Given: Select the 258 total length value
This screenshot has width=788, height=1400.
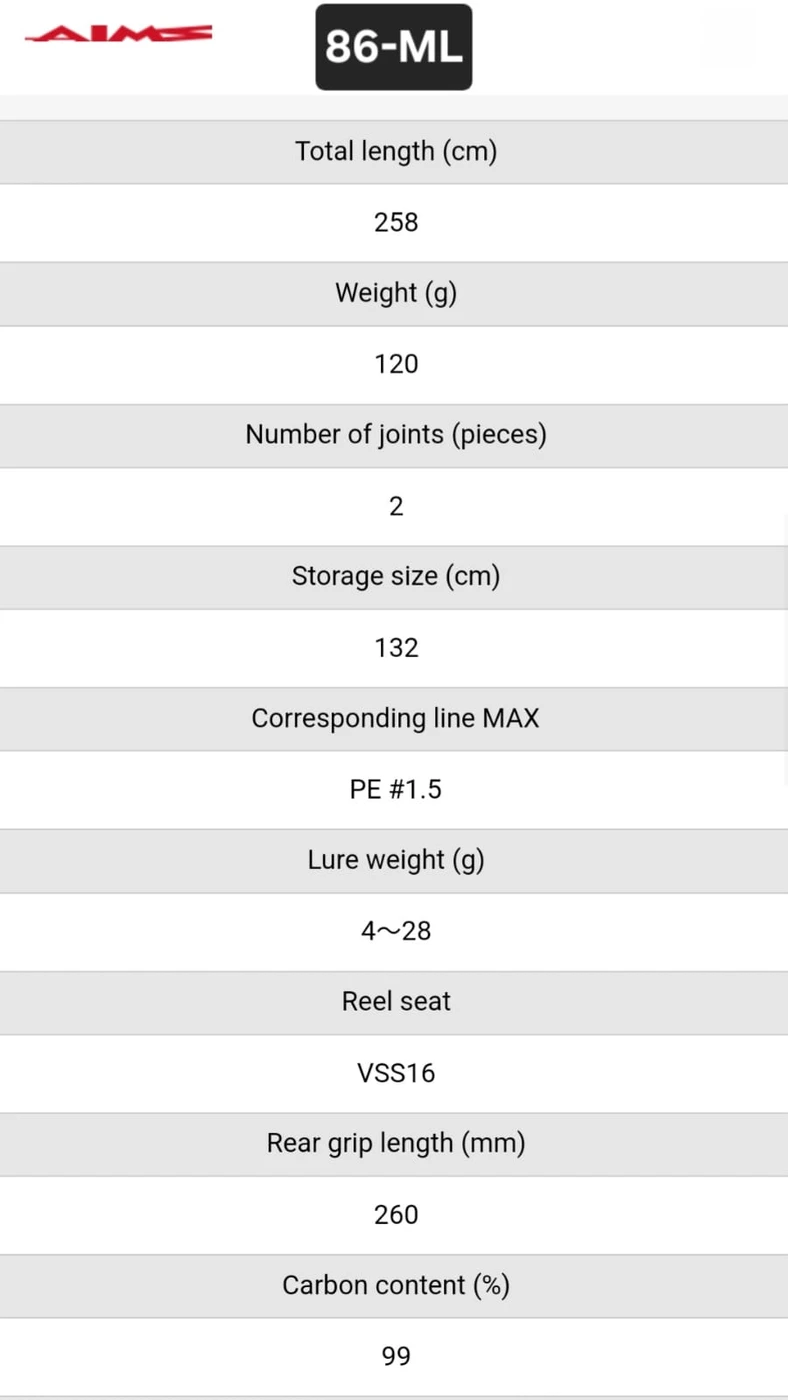Looking at the screenshot, I should [396, 222].
